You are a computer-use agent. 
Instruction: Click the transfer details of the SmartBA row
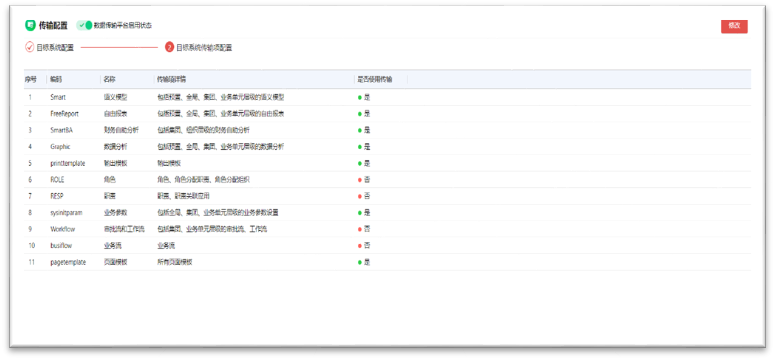click(203, 130)
